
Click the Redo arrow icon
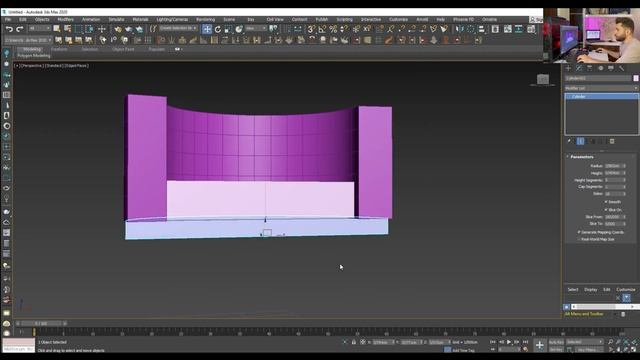coord(19,29)
